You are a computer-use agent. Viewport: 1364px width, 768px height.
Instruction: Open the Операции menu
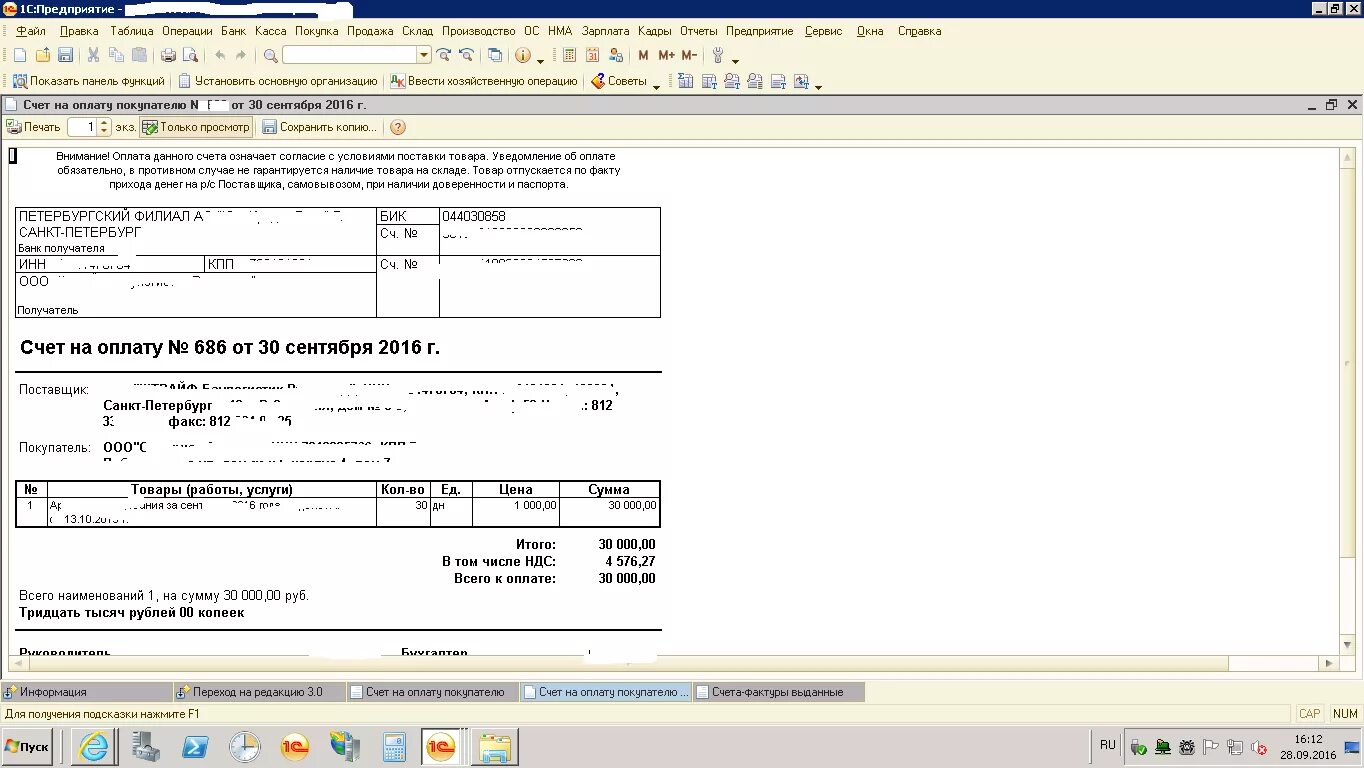pos(187,31)
